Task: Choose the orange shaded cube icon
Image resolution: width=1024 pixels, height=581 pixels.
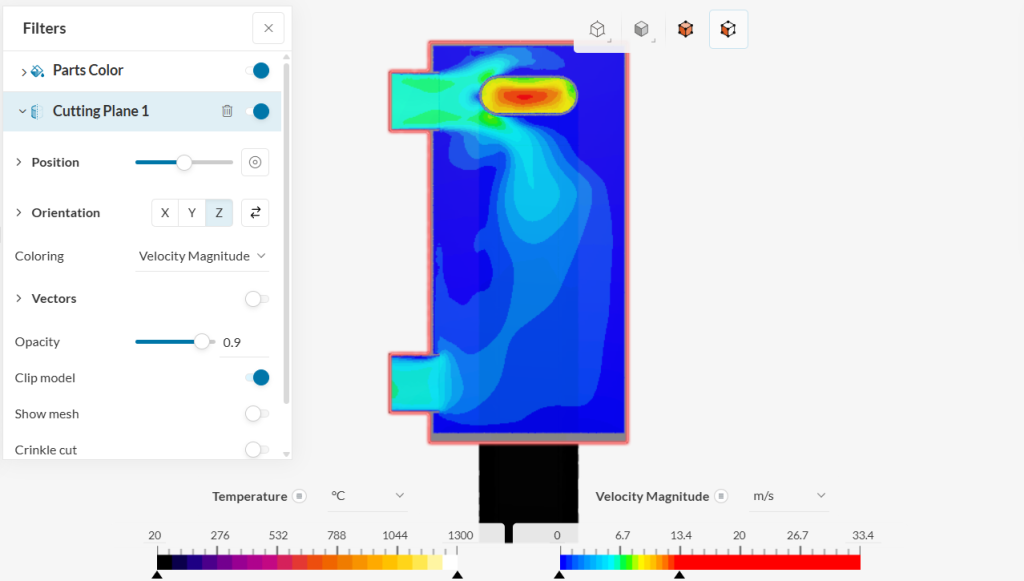Action: pyautogui.click(x=685, y=30)
